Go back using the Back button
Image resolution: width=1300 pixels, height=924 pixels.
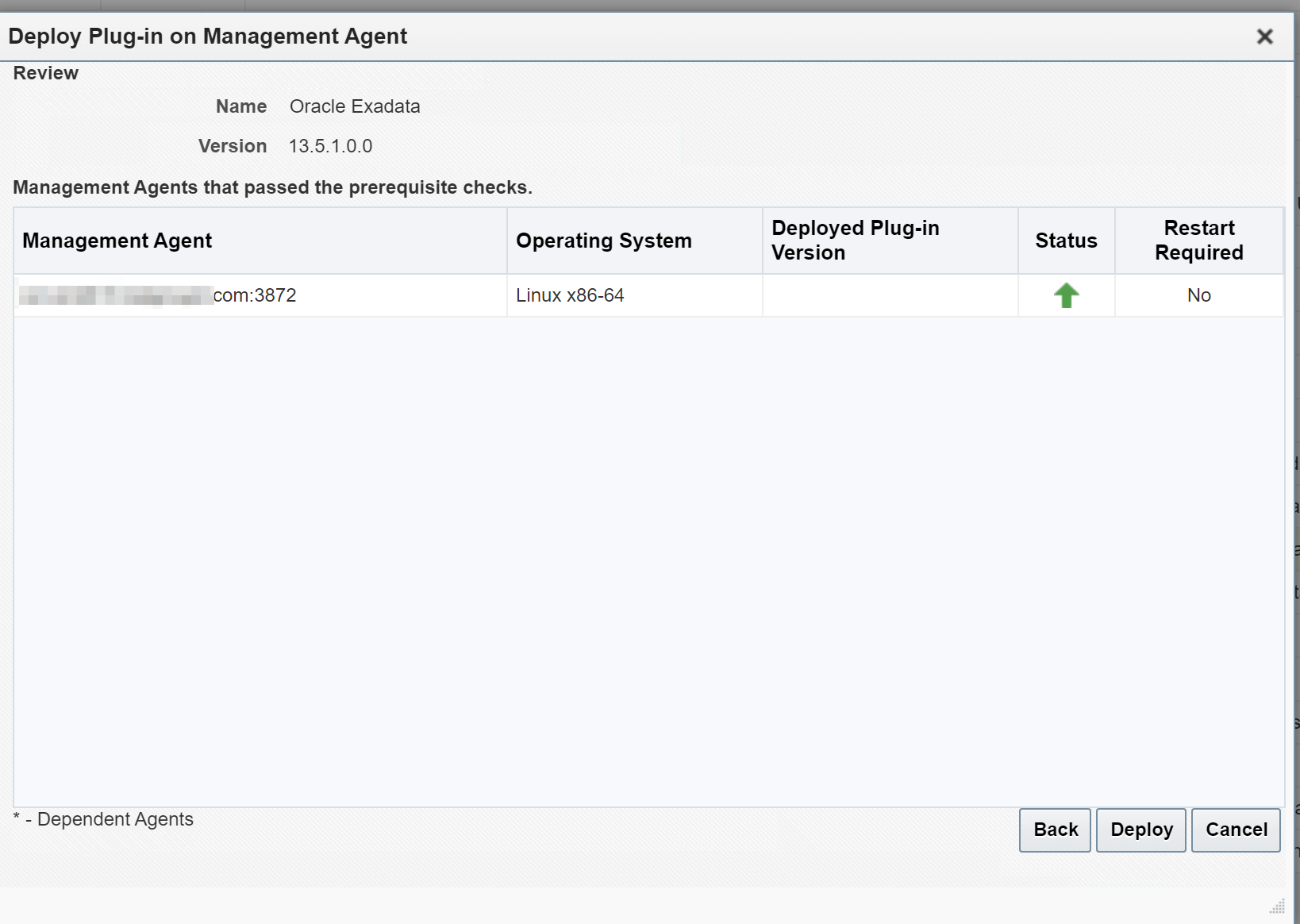click(1055, 830)
